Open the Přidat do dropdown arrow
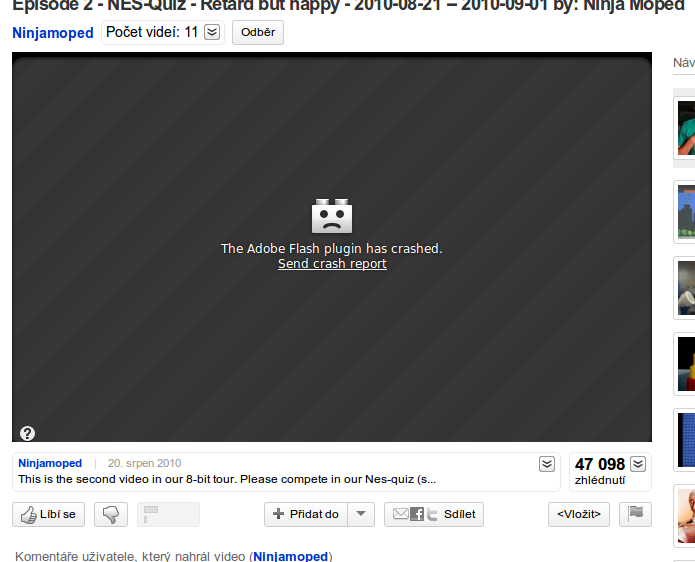This screenshot has height=562, width=695. 361,514
